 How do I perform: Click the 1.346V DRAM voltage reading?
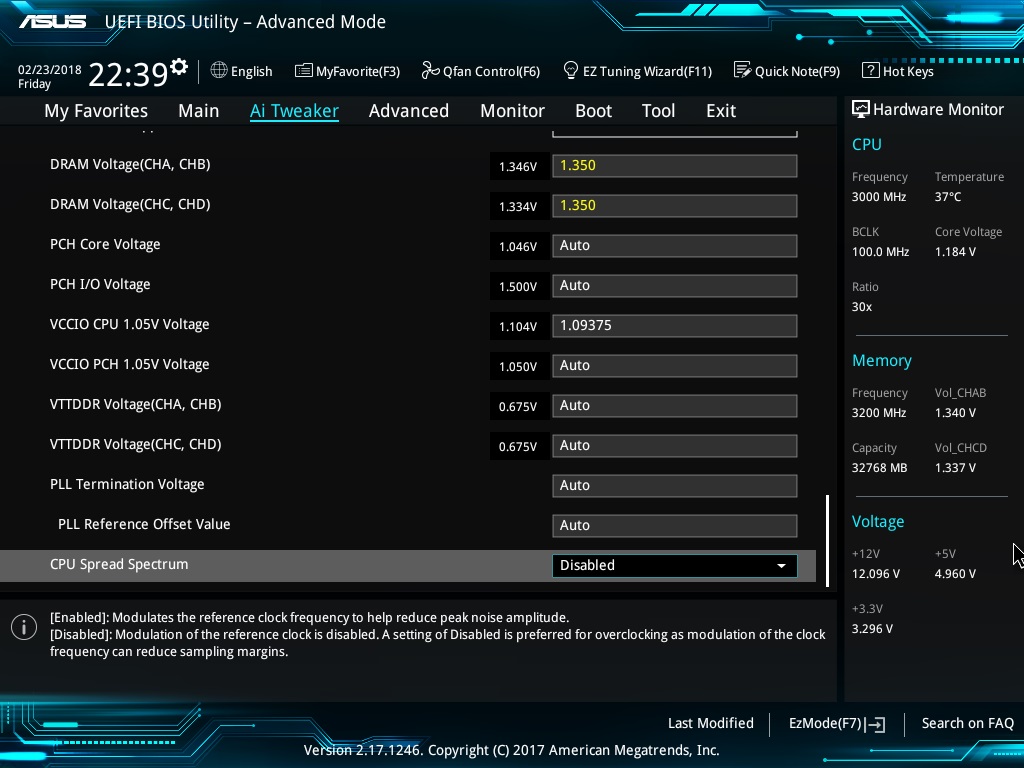[518, 167]
